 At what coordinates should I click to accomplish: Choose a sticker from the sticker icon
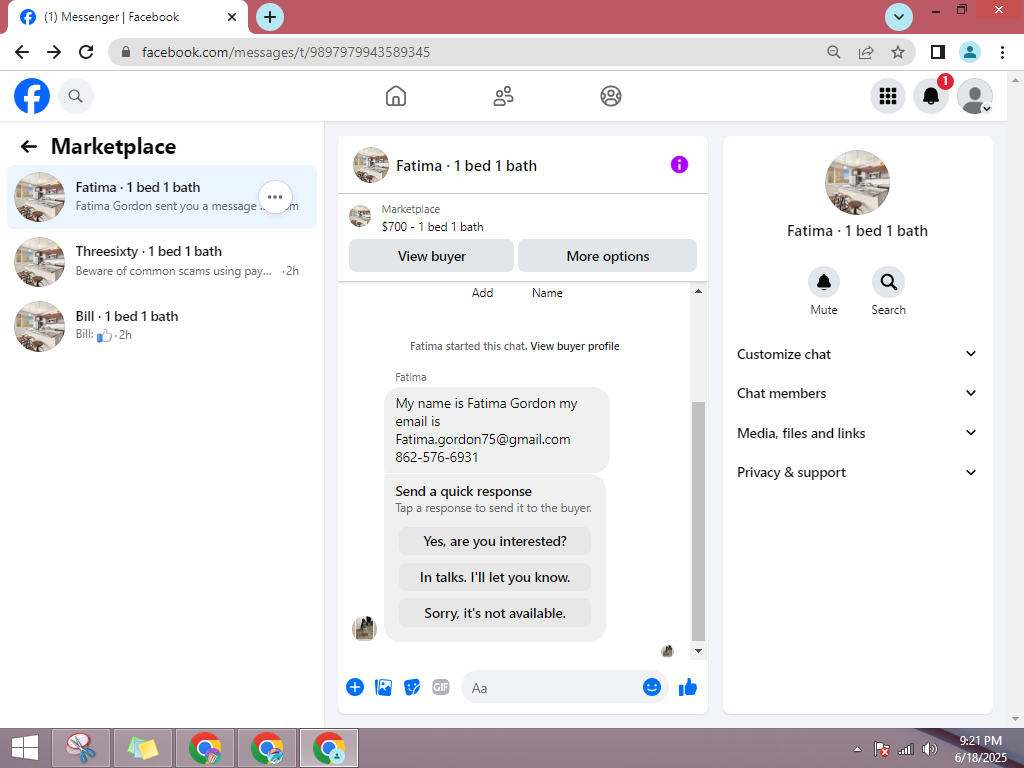pos(412,687)
